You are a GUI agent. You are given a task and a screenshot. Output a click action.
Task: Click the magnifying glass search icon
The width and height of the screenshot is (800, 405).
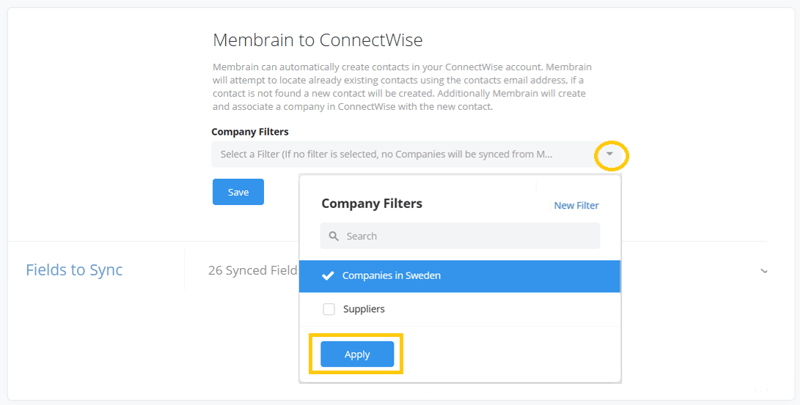[334, 236]
